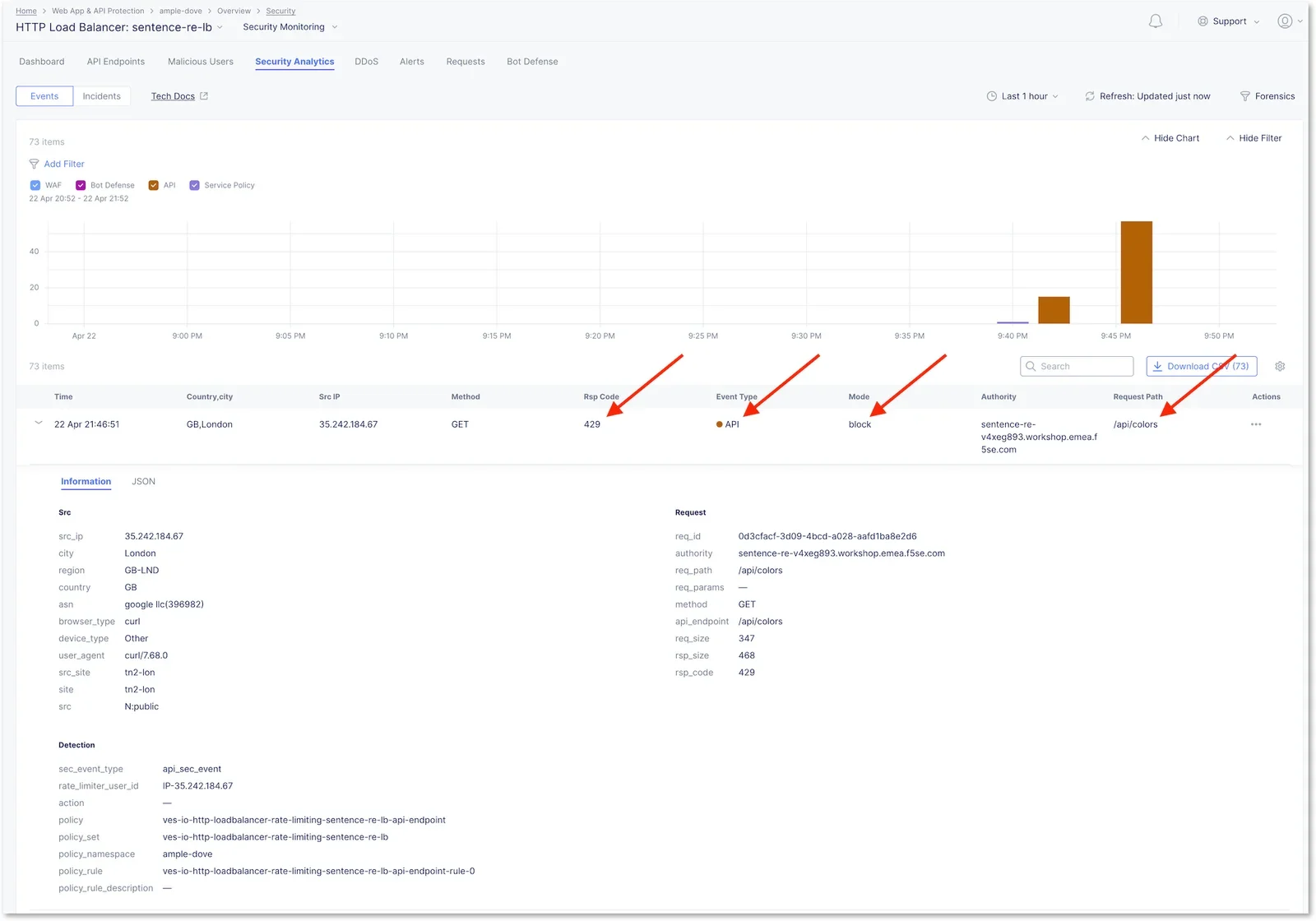The width and height of the screenshot is (1316, 921).
Task: Switch to the JSON detail tab
Action: click(144, 482)
